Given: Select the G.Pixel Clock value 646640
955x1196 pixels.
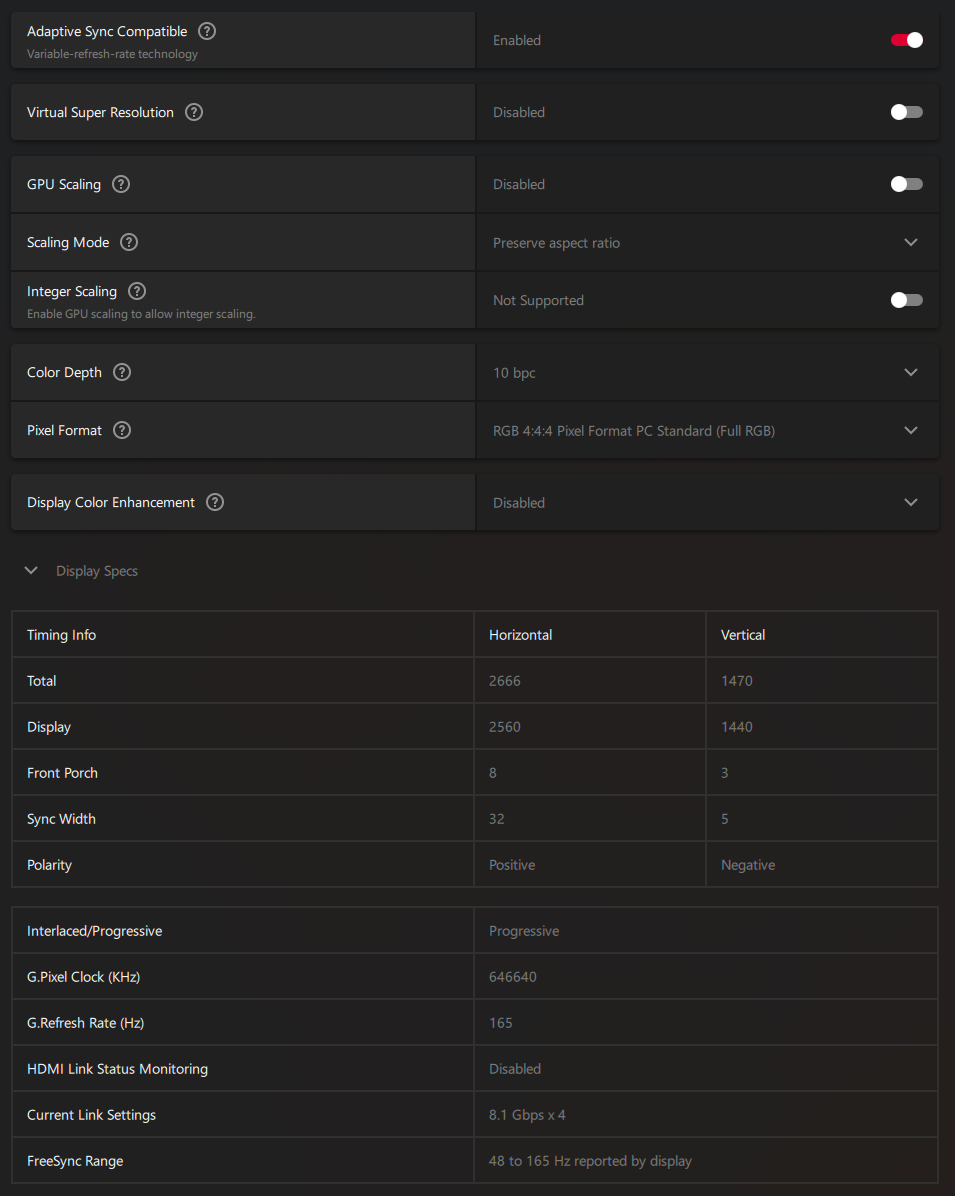Looking at the screenshot, I should tap(513, 977).
